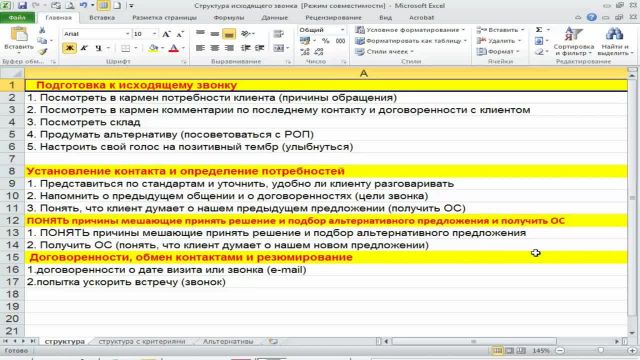
Task: Switch to Normal view in status bar
Action: [497, 351]
